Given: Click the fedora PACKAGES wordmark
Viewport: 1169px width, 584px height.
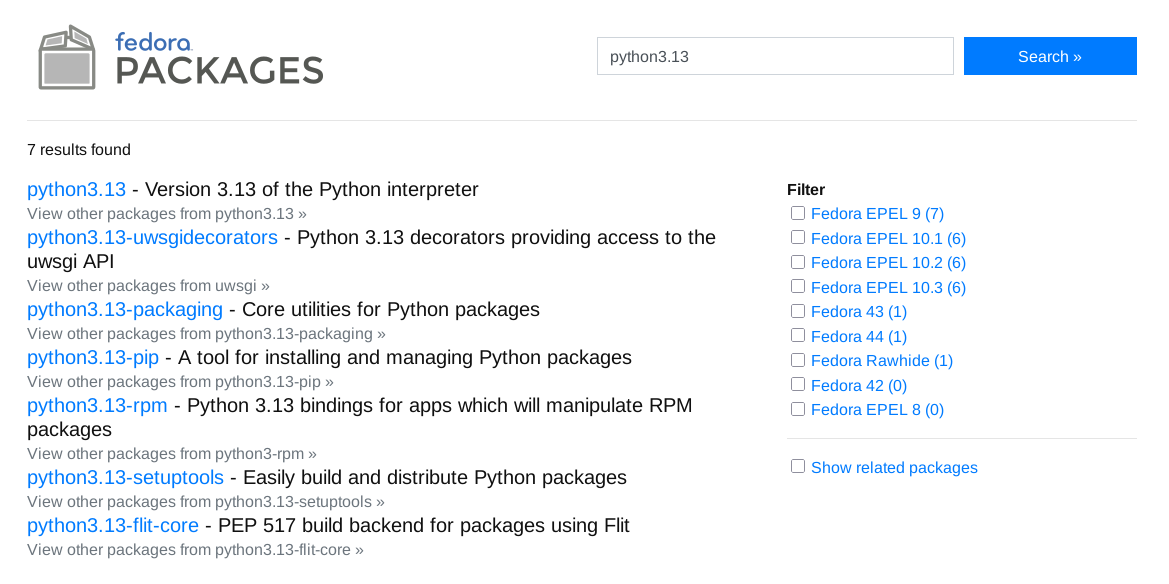Looking at the screenshot, I should click(x=220, y=58).
